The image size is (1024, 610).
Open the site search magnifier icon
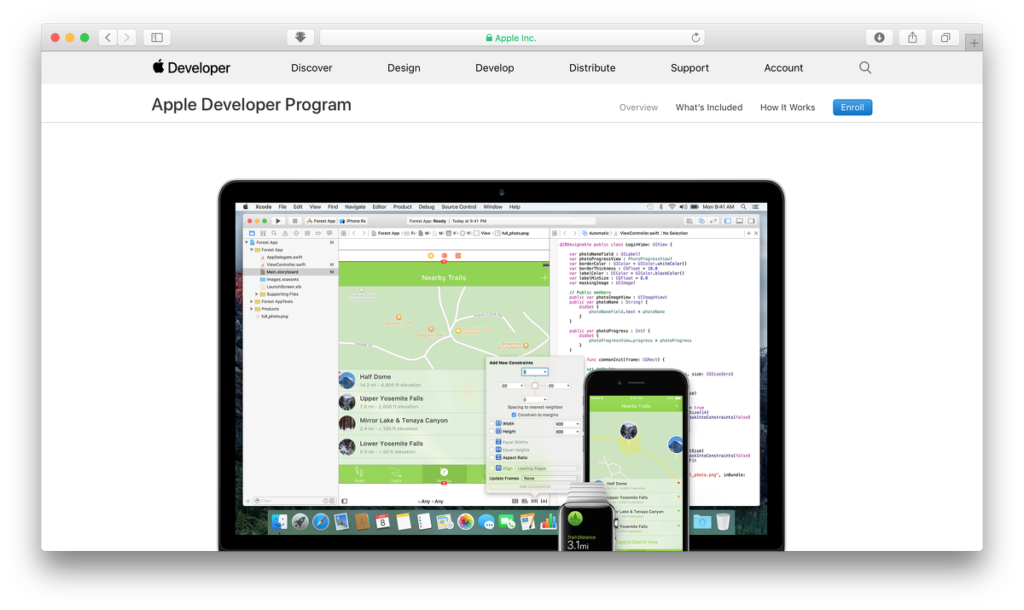[x=865, y=68]
